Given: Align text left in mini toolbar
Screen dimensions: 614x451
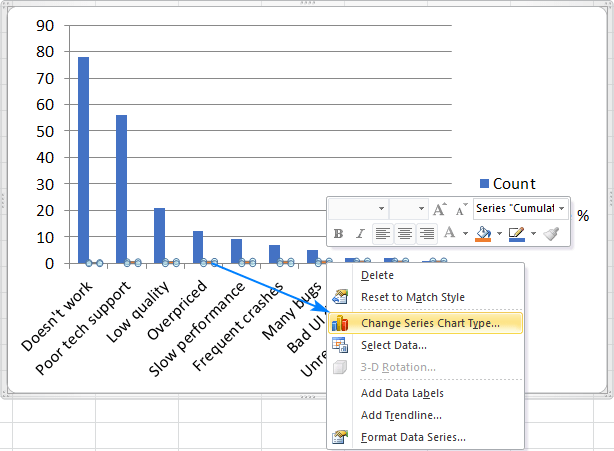Looking at the screenshot, I should tap(383, 234).
